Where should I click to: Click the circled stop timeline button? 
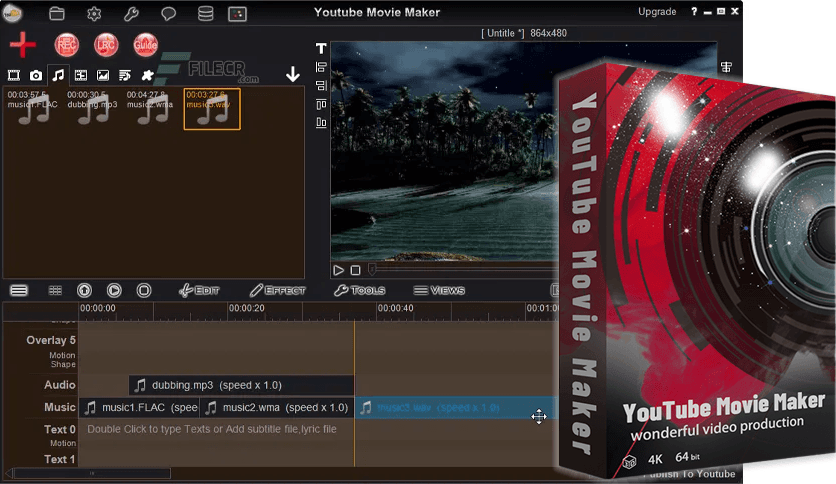point(144,291)
